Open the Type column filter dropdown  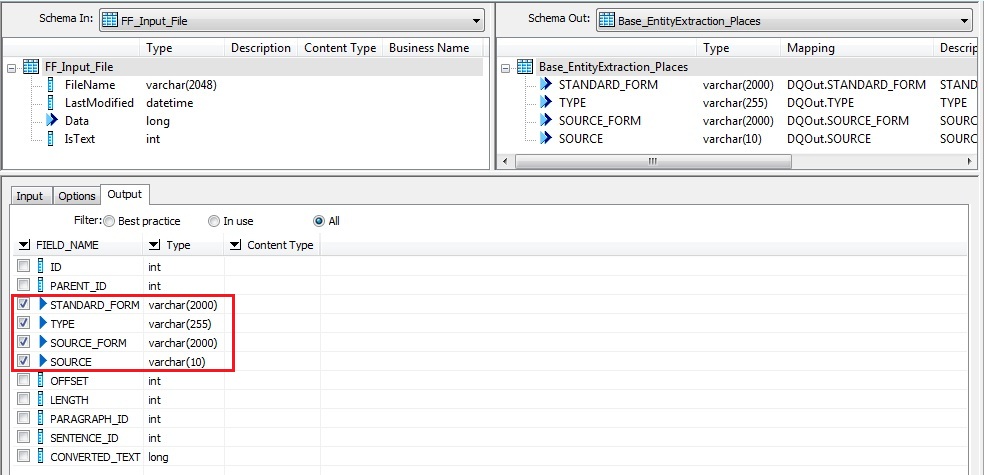coord(154,245)
